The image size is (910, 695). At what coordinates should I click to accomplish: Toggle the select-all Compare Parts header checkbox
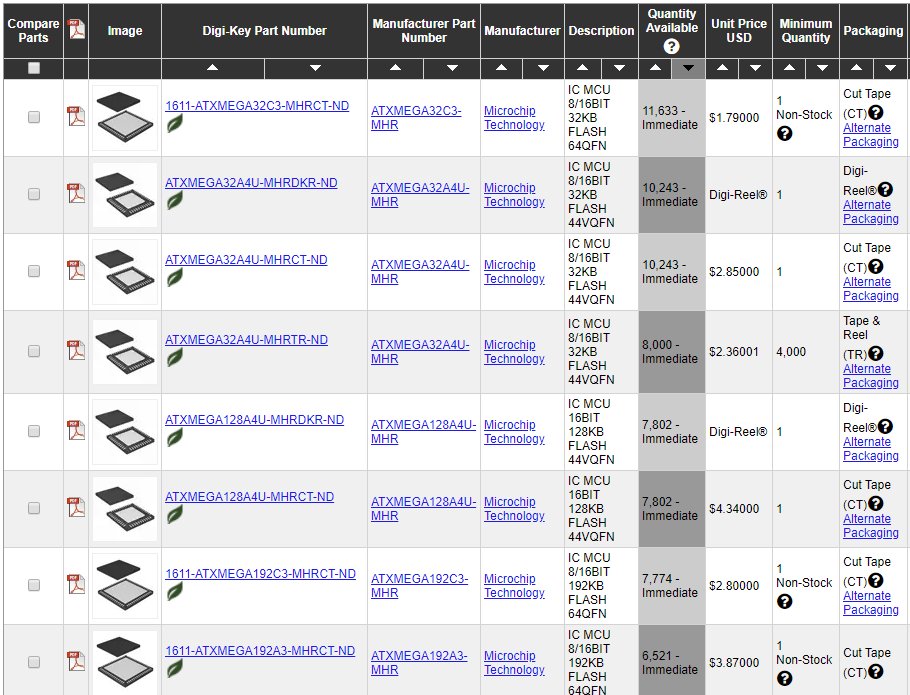point(34,68)
